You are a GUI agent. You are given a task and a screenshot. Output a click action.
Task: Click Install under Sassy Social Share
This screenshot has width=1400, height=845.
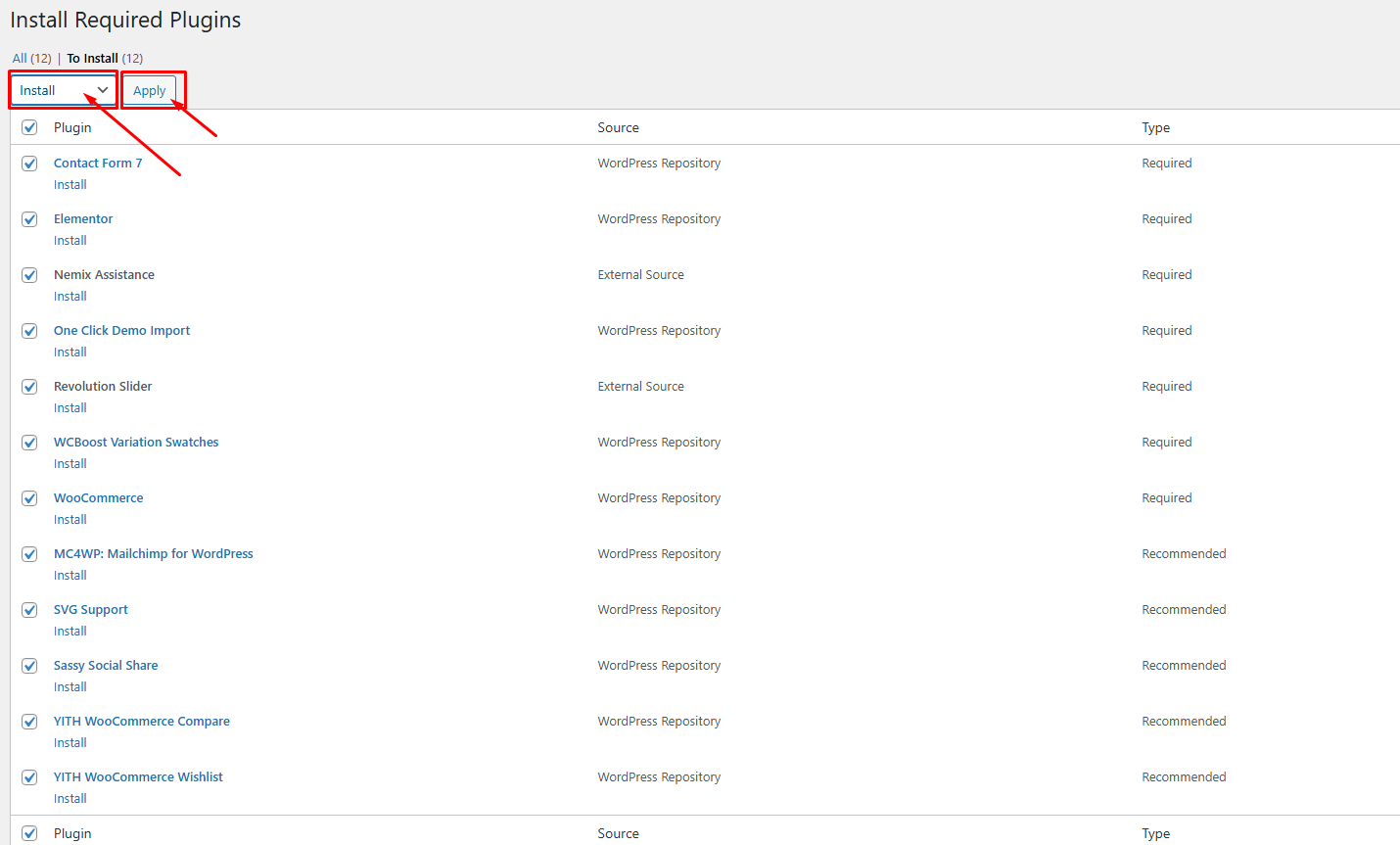70,687
